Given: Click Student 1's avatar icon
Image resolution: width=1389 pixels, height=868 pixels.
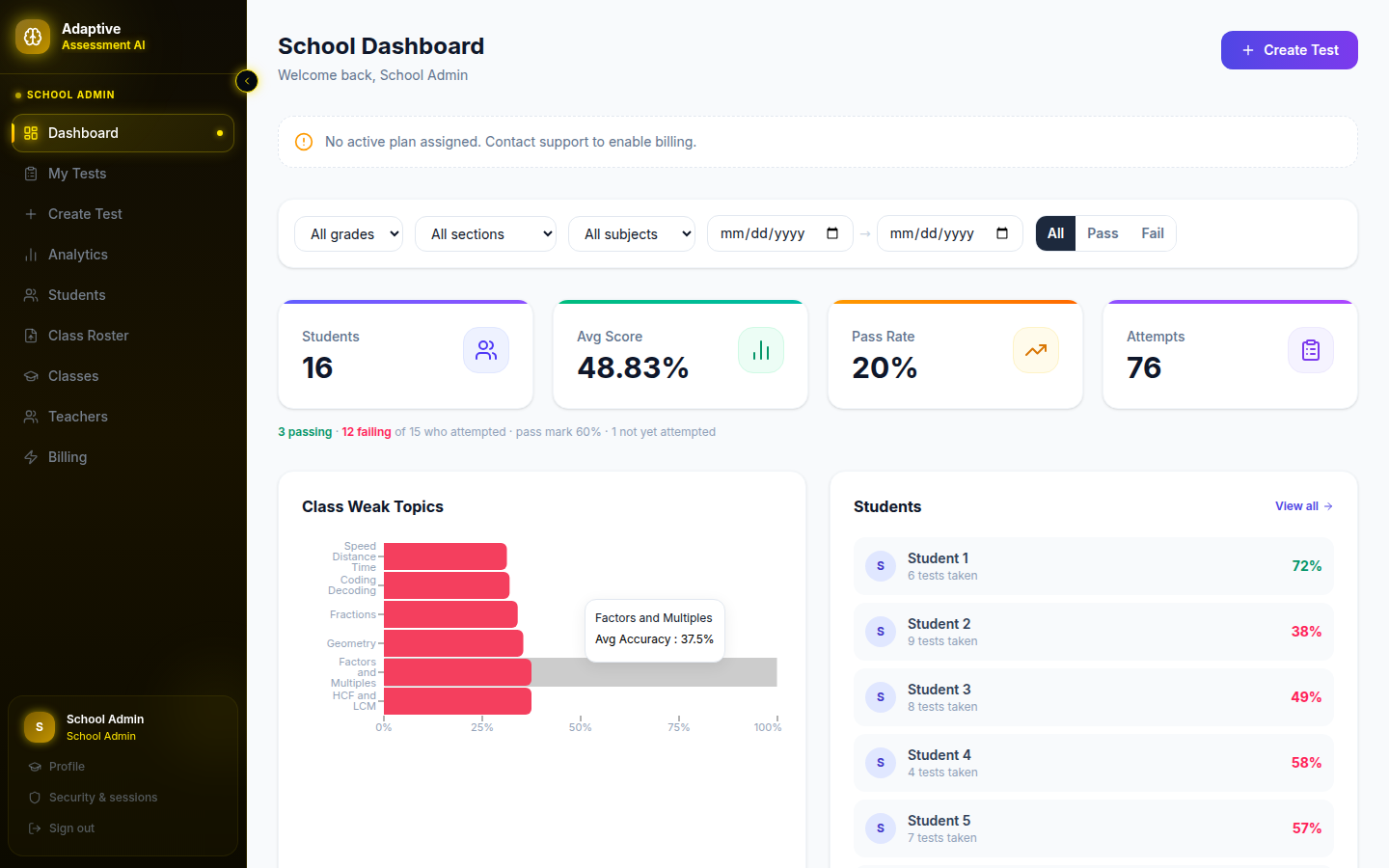Looking at the screenshot, I should click(x=881, y=566).
